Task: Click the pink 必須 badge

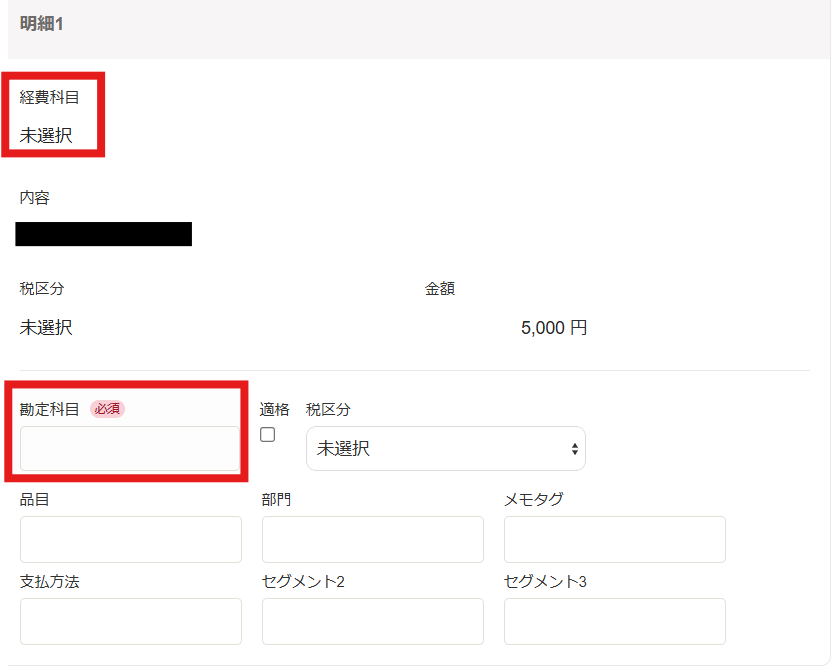Action: click(x=108, y=408)
